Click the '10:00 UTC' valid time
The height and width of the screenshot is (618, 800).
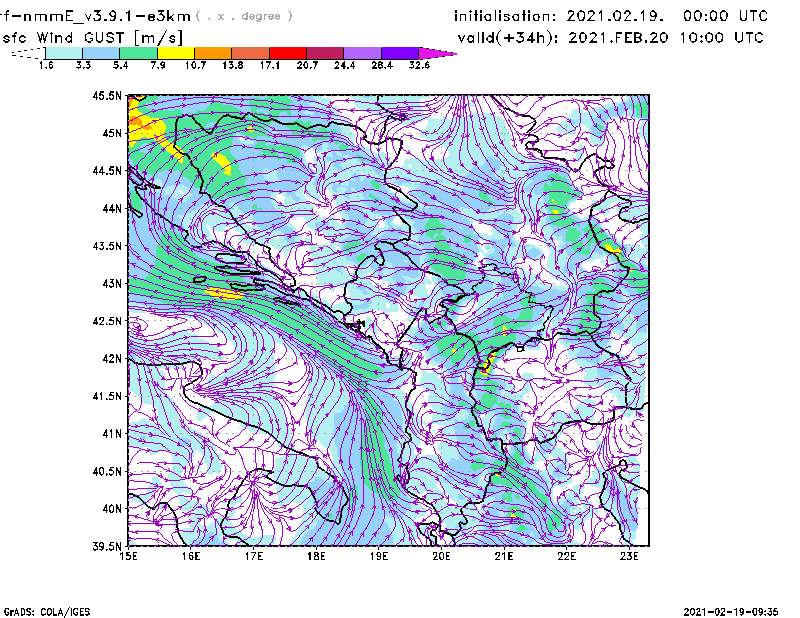tap(721, 38)
